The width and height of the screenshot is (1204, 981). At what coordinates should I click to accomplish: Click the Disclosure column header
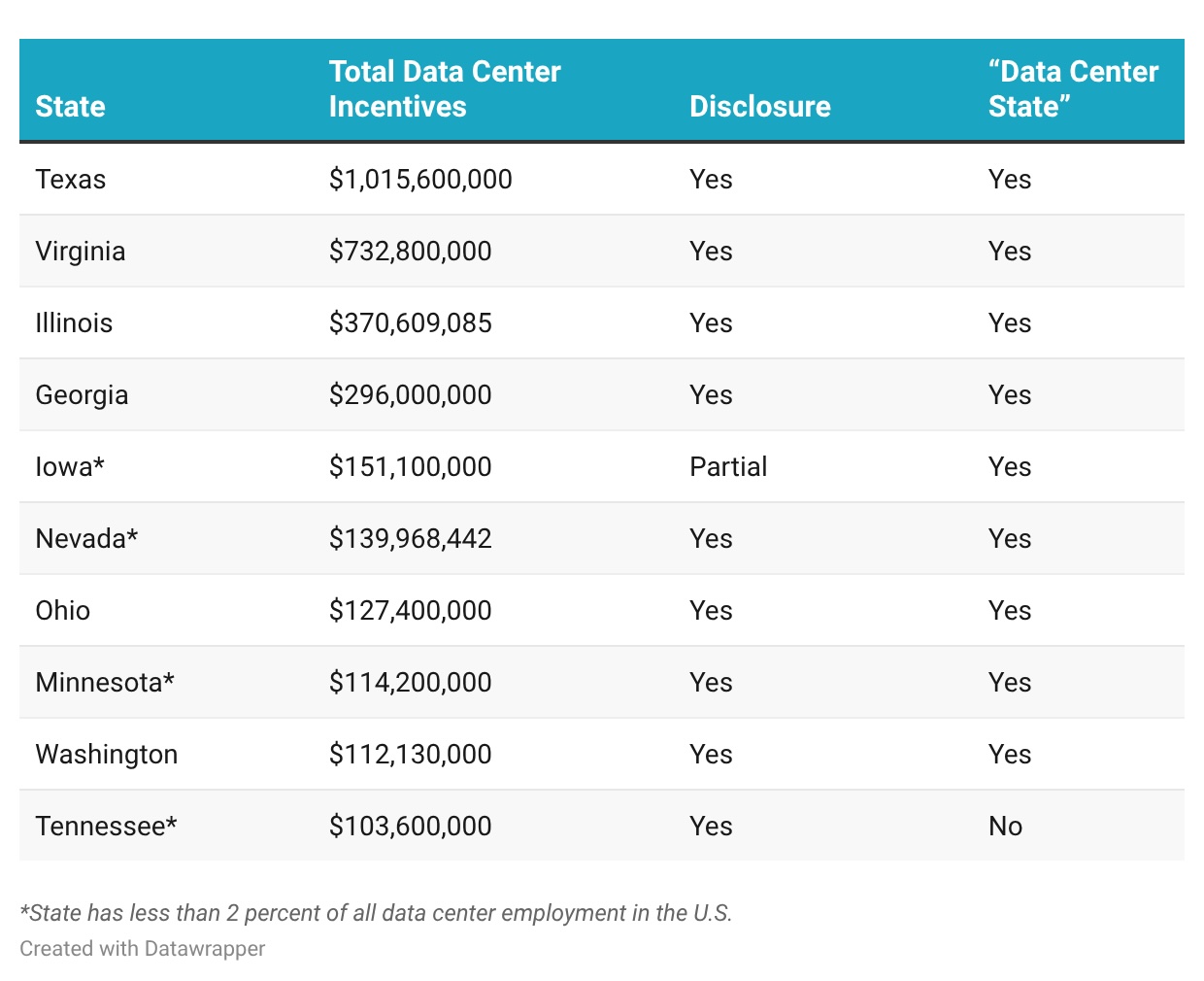point(759,106)
